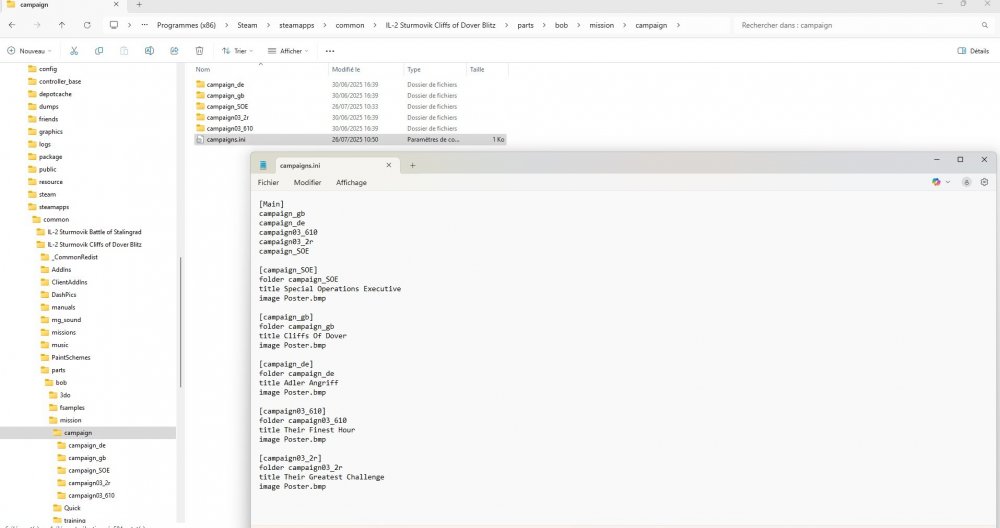The height and width of the screenshot is (528, 1000).
Task: Toggle the Détails pane button
Action: (x=972, y=50)
